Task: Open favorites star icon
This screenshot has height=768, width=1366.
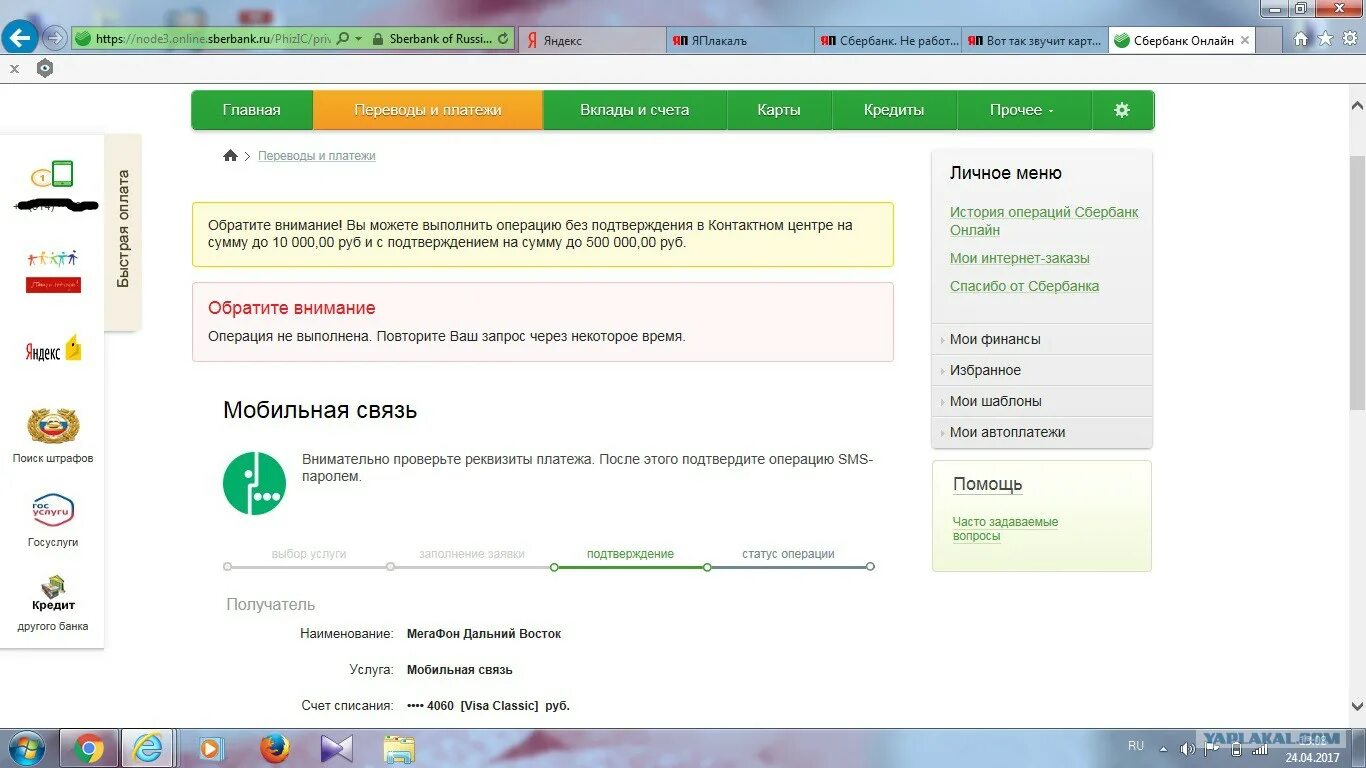Action: [1325, 39]
